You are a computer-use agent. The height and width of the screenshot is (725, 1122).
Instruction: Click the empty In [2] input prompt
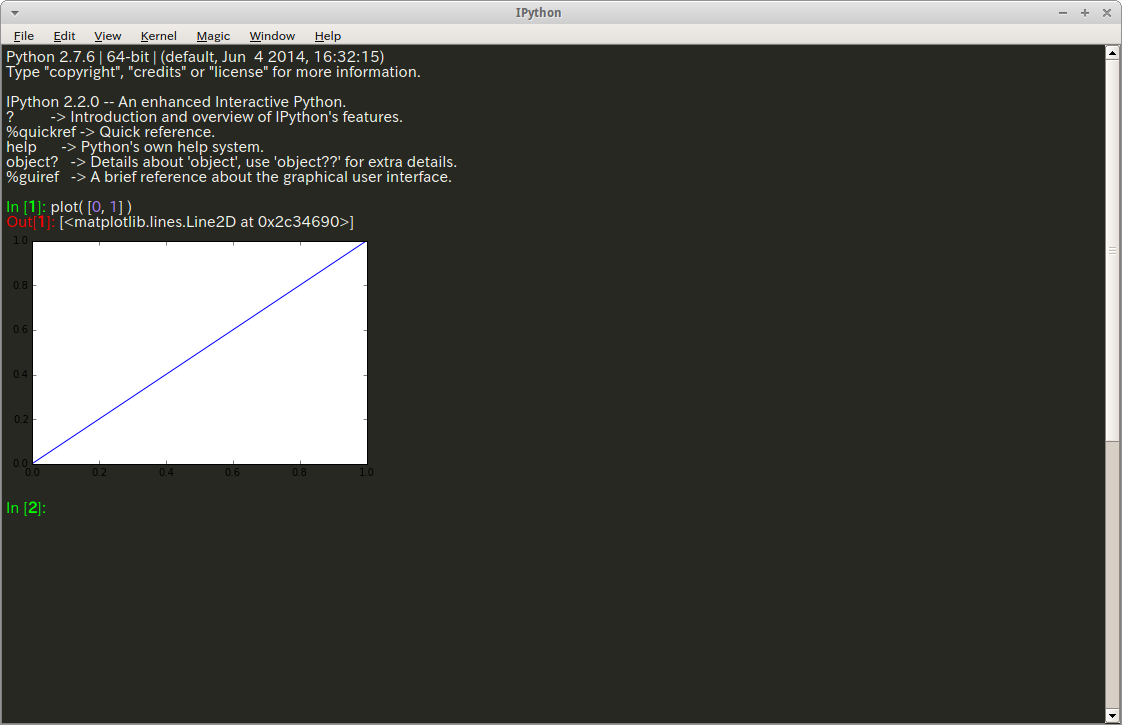26,508
